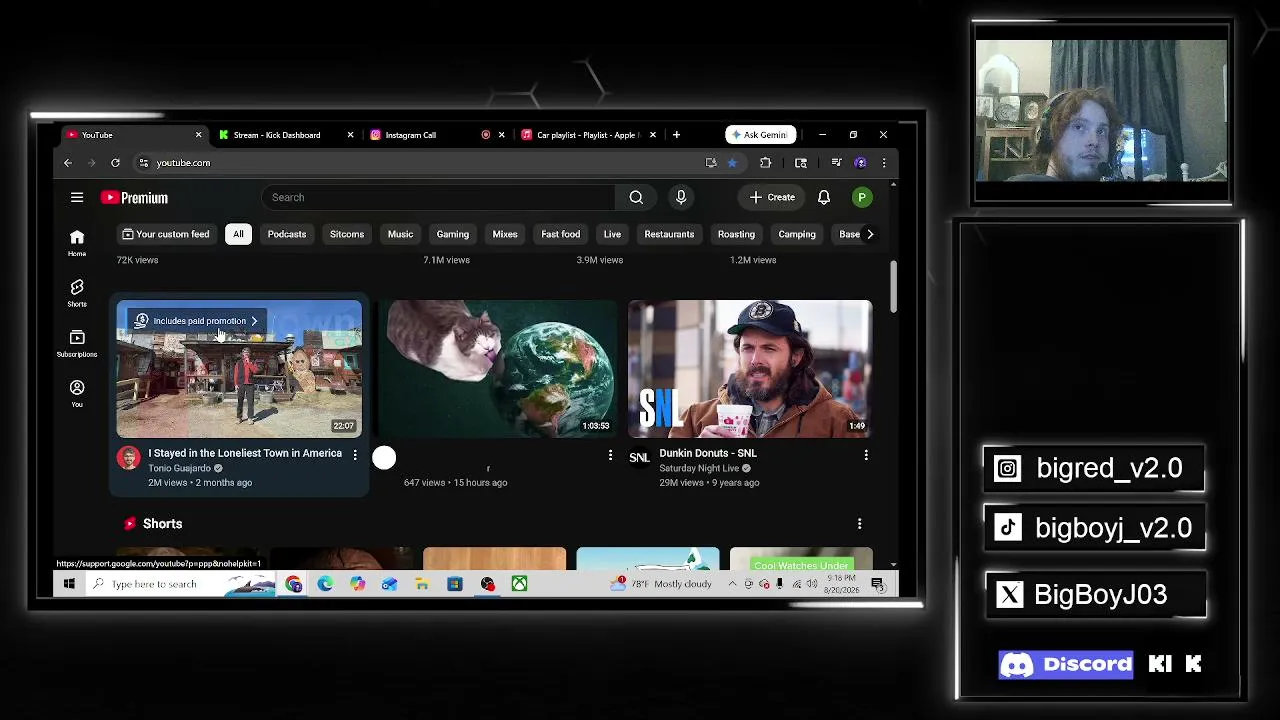The image size is (1280, 720).
Task: Launch Chrome from the taskbar
Action: [293, 584]
